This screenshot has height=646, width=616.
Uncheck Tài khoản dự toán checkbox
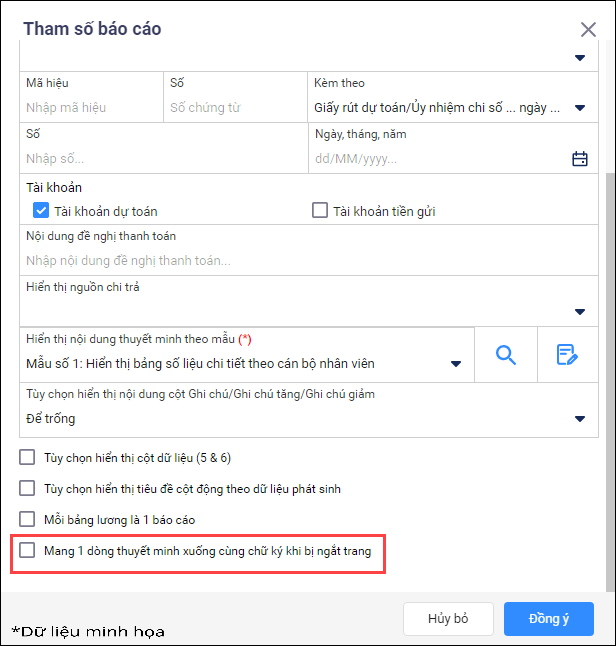41,210
